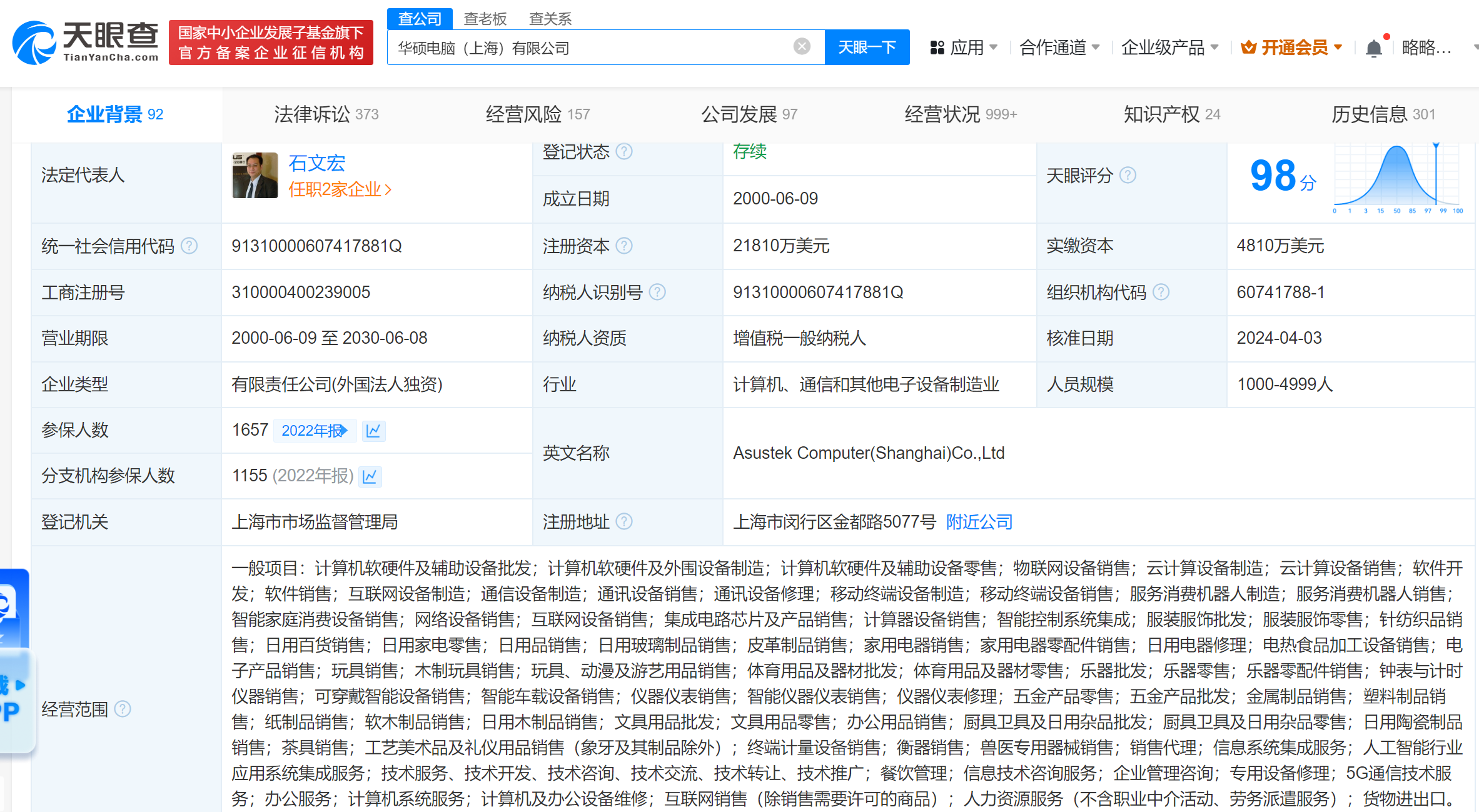Click the notification bell icon
Image resolution: width=1479 pixels, height=812 pixels.
(1374, 47)
